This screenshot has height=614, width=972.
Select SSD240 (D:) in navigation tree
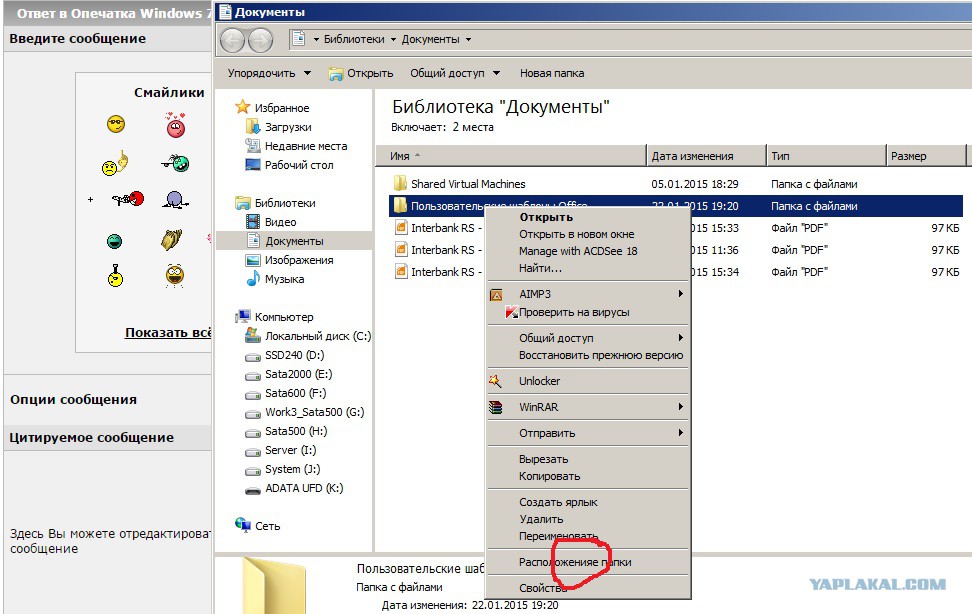[294, 355]
